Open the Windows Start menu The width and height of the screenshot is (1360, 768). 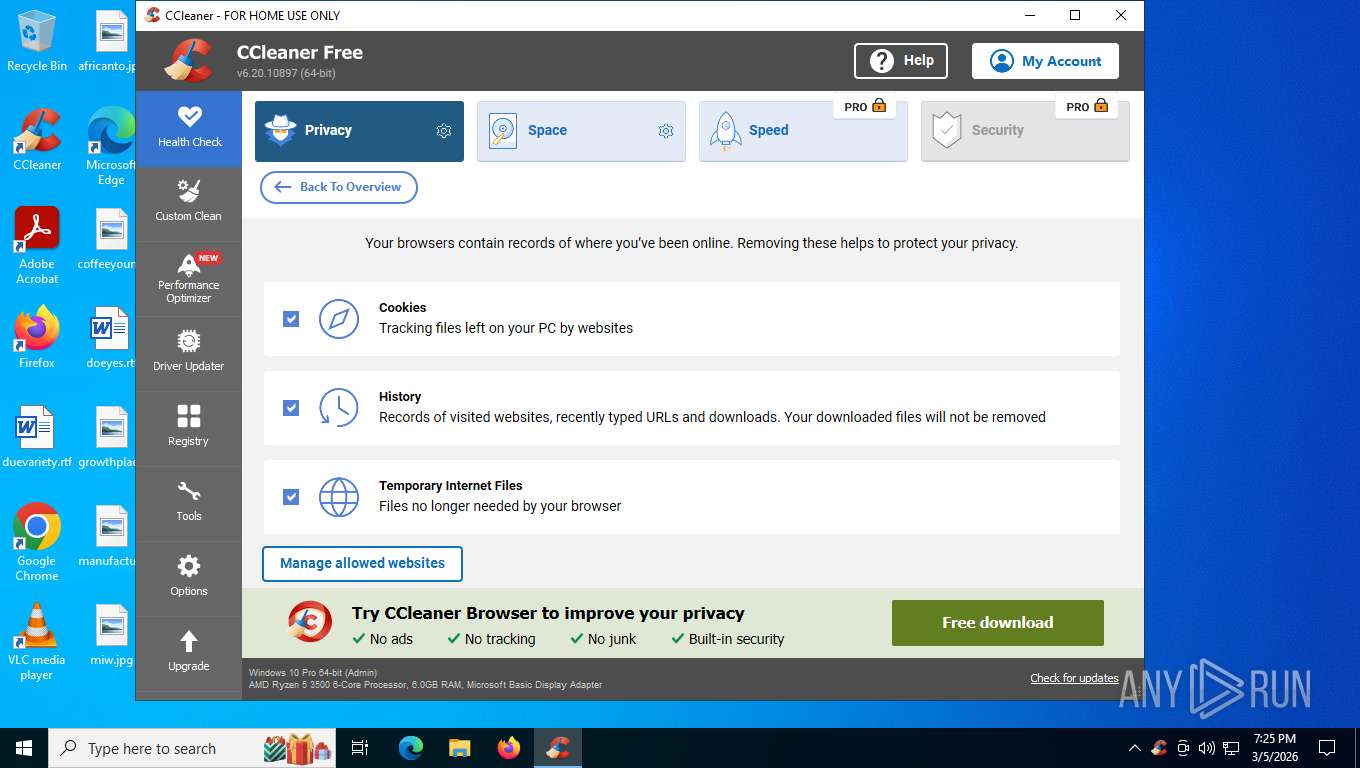[x=24, y=748]
